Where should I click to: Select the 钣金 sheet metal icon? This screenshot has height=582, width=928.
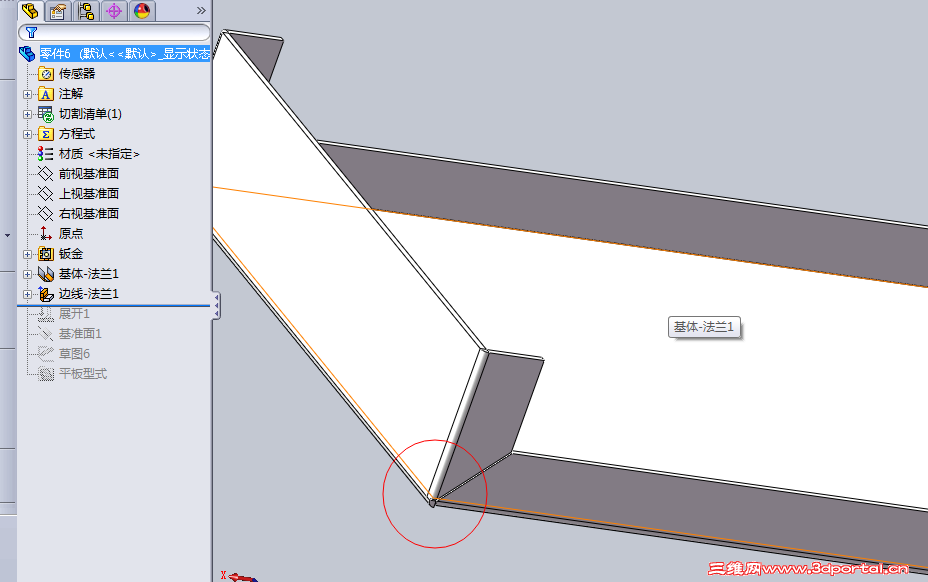point(46,254)
